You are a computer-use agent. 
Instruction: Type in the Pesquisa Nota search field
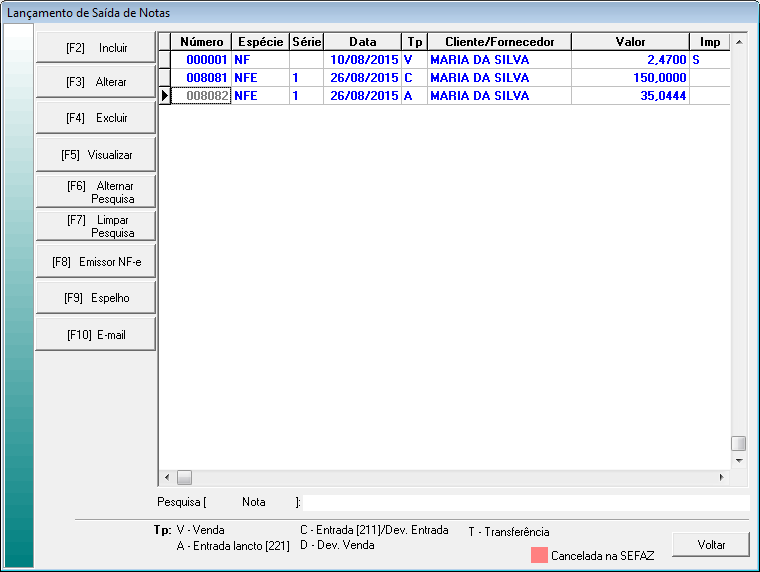pyautogui.click(x=526, y=502)
